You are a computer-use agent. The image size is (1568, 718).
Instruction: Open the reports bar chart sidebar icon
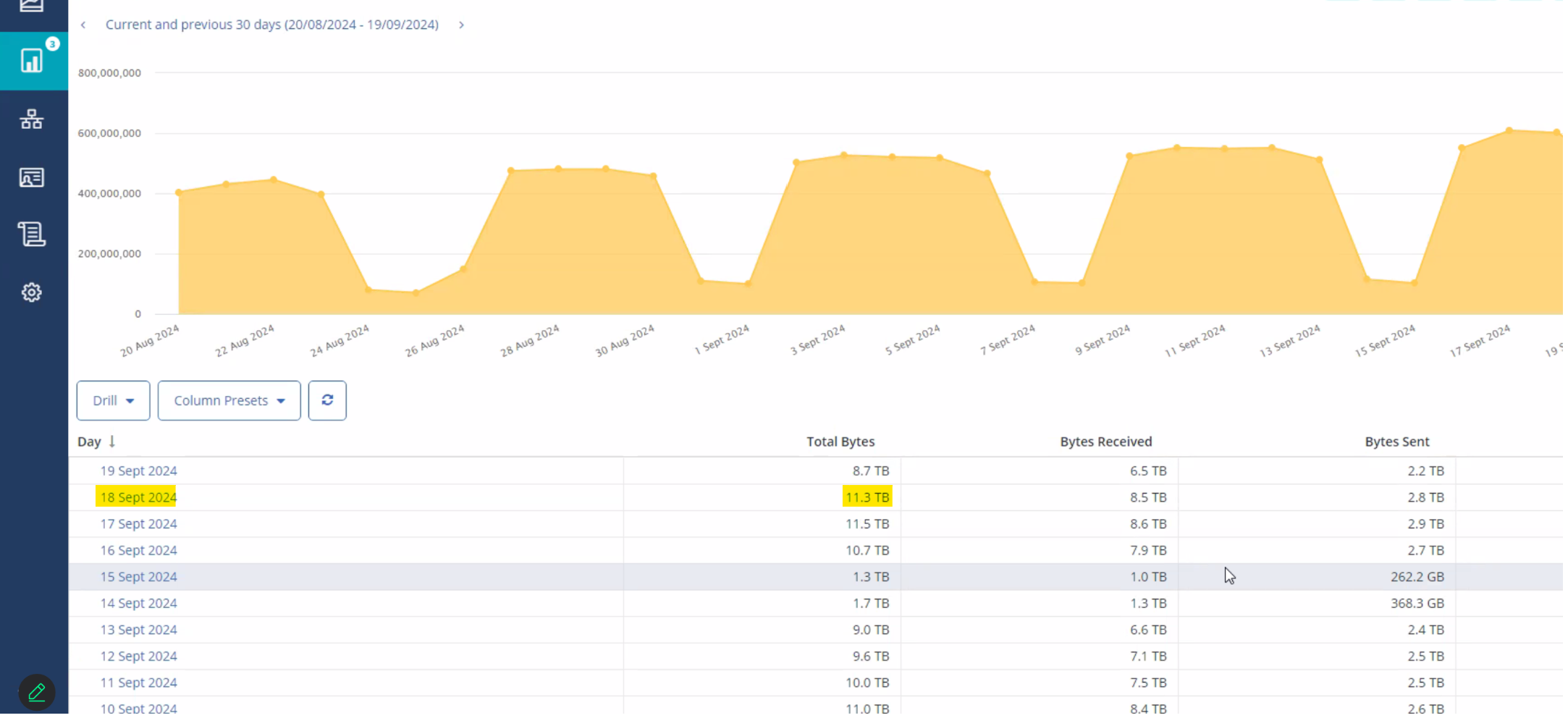tap(32, 61)
